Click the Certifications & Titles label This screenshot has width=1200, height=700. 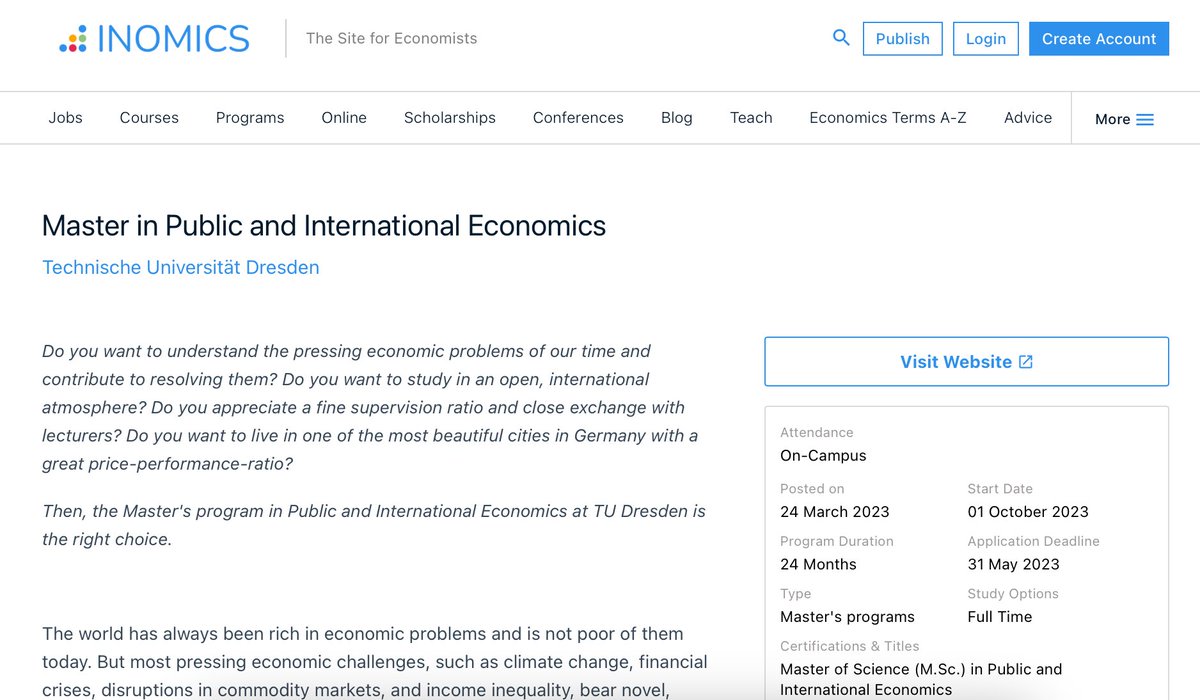[x=849, y=646]
